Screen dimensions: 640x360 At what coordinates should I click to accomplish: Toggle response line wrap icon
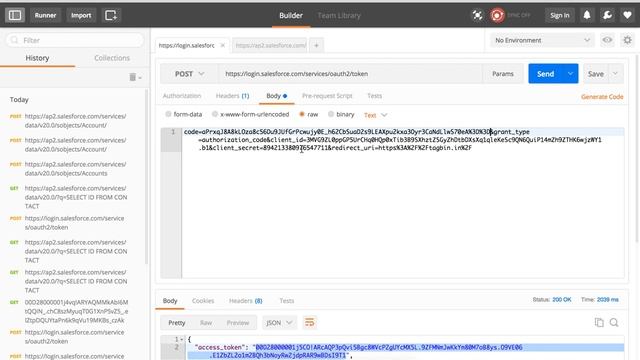309,322
